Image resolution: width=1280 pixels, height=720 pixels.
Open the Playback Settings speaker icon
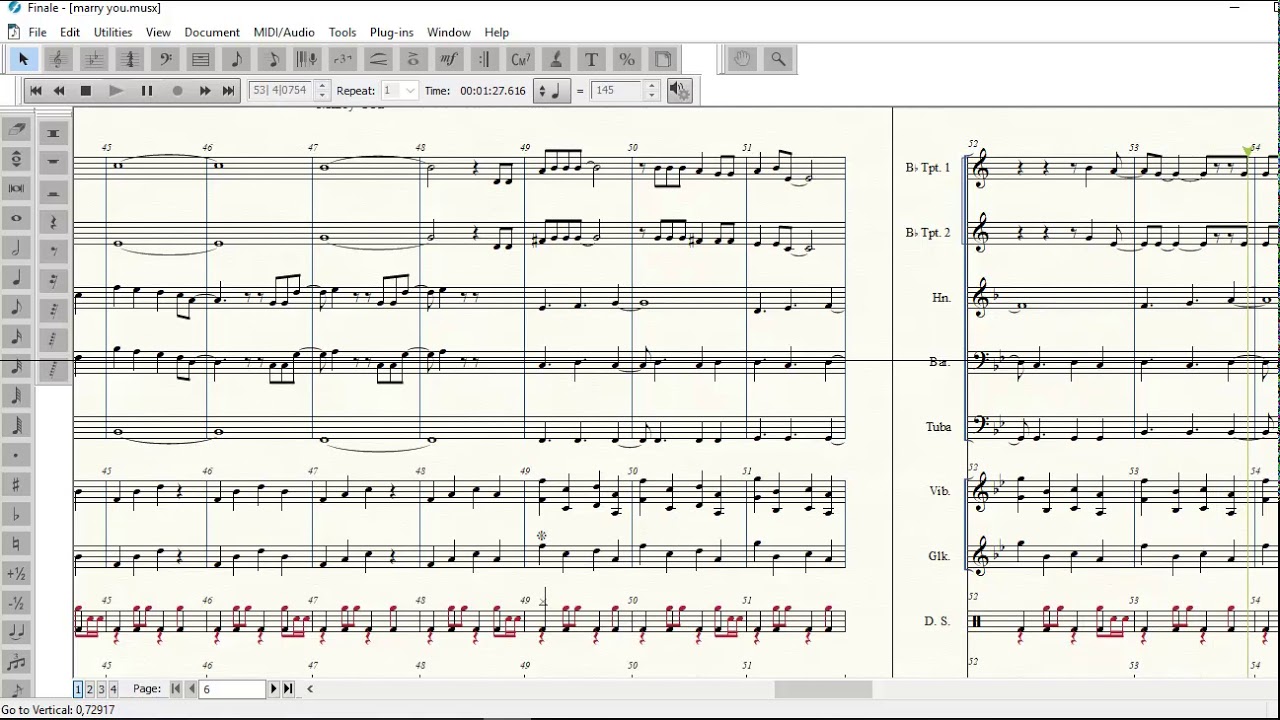pyautogui.click(x=679, y=91)
